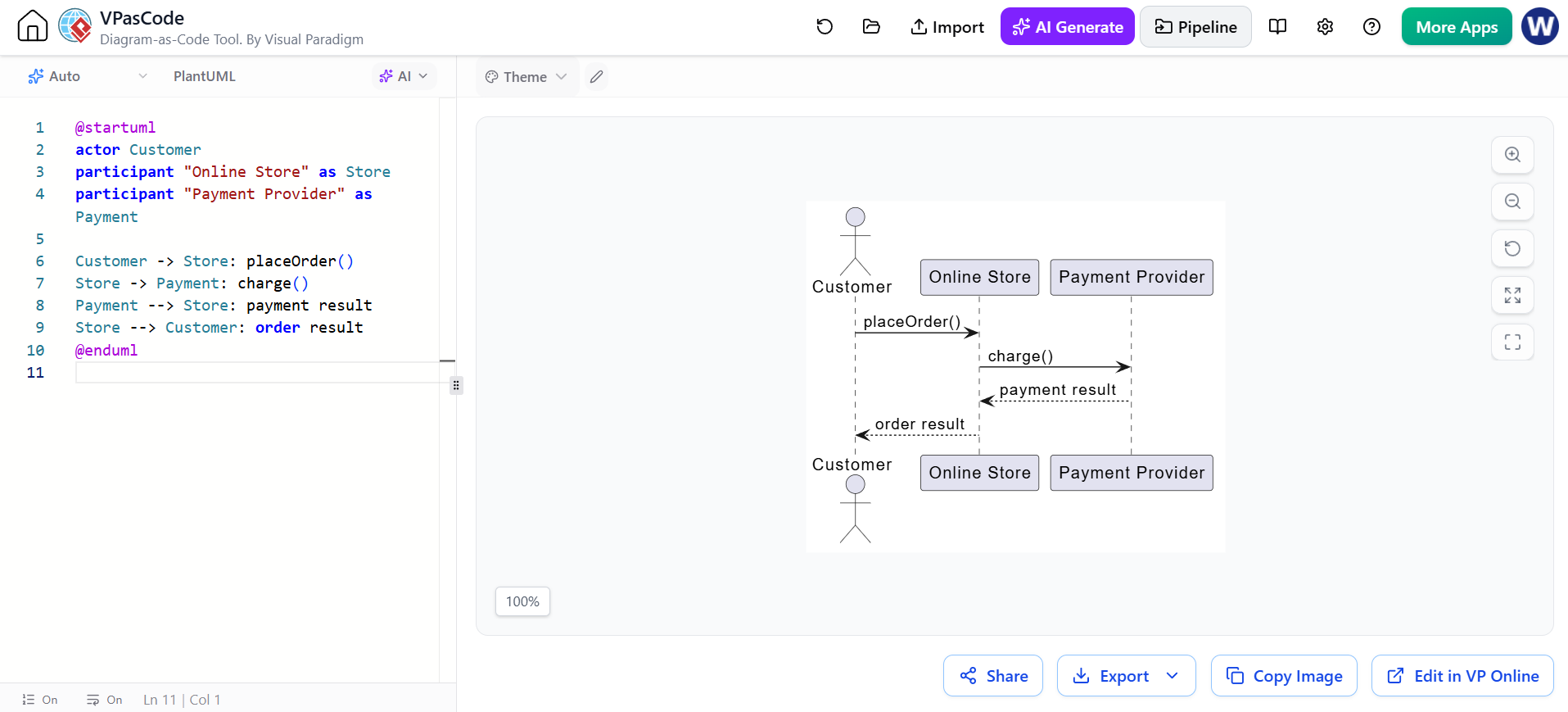This screenshot has width=1568, height=712.
Task: Zoom in on the diagram preview
Action: pyautogui.click(x=1512, y=155)
